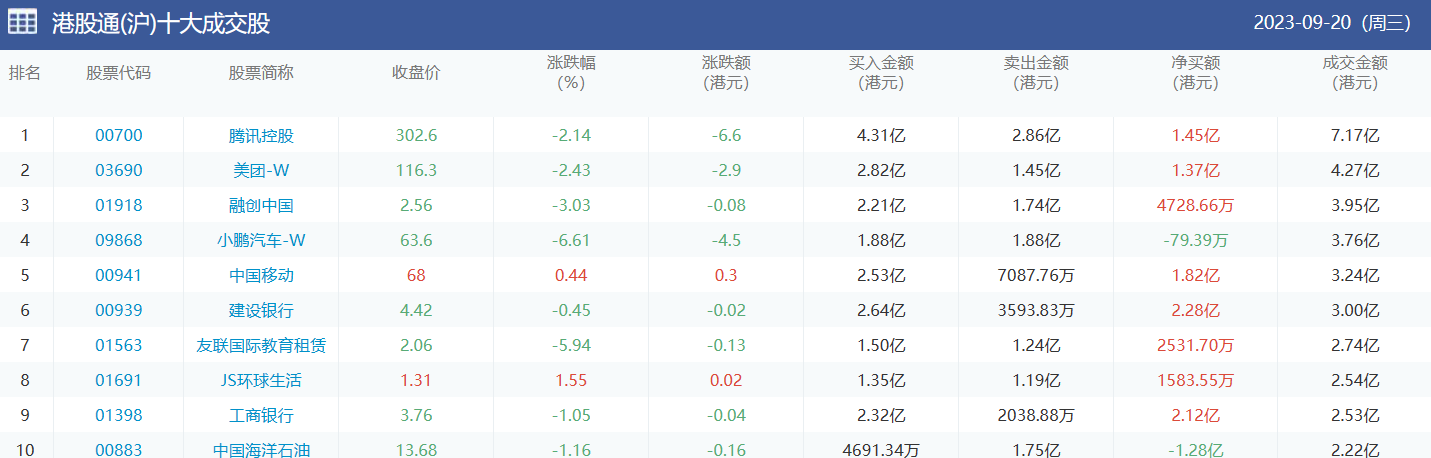Open 小鹏汽车-W stock link
This screenshot has width=1431, height=458.
point(261,240)
